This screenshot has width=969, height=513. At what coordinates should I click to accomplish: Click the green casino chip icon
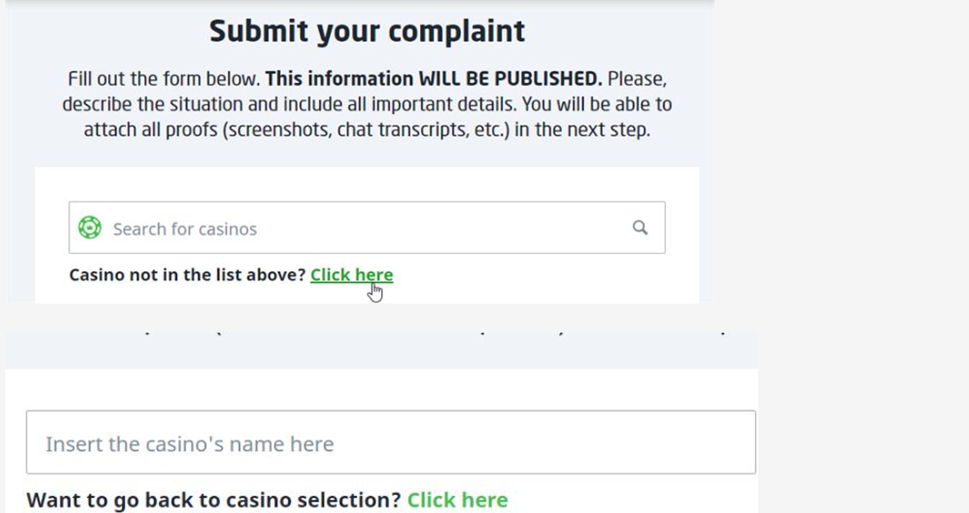[x=90, y=228]
